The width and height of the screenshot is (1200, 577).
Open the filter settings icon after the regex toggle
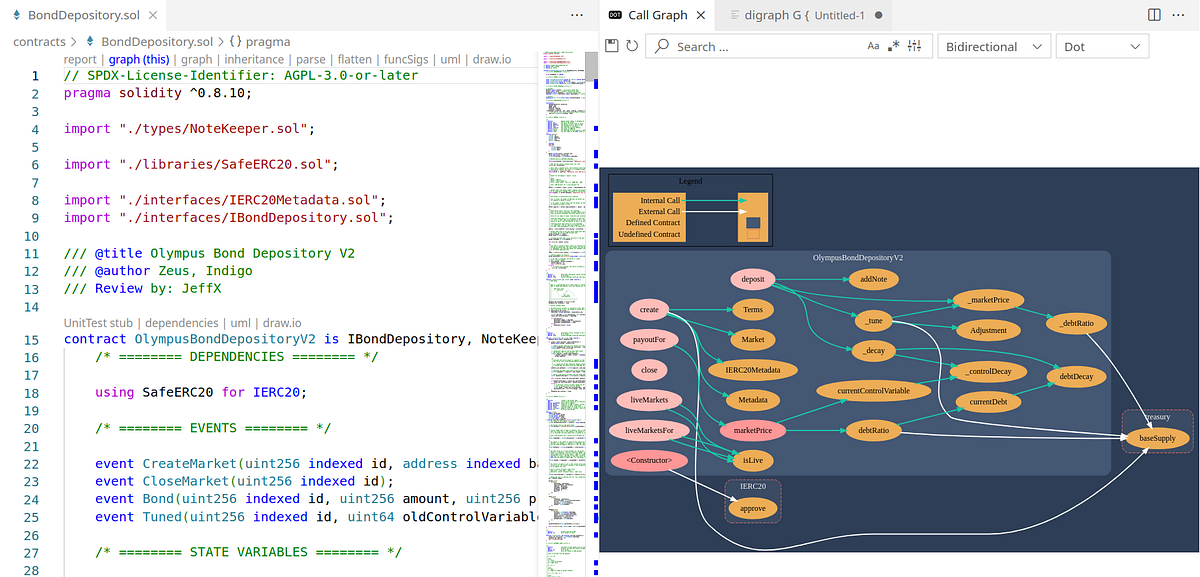point(913,46)
